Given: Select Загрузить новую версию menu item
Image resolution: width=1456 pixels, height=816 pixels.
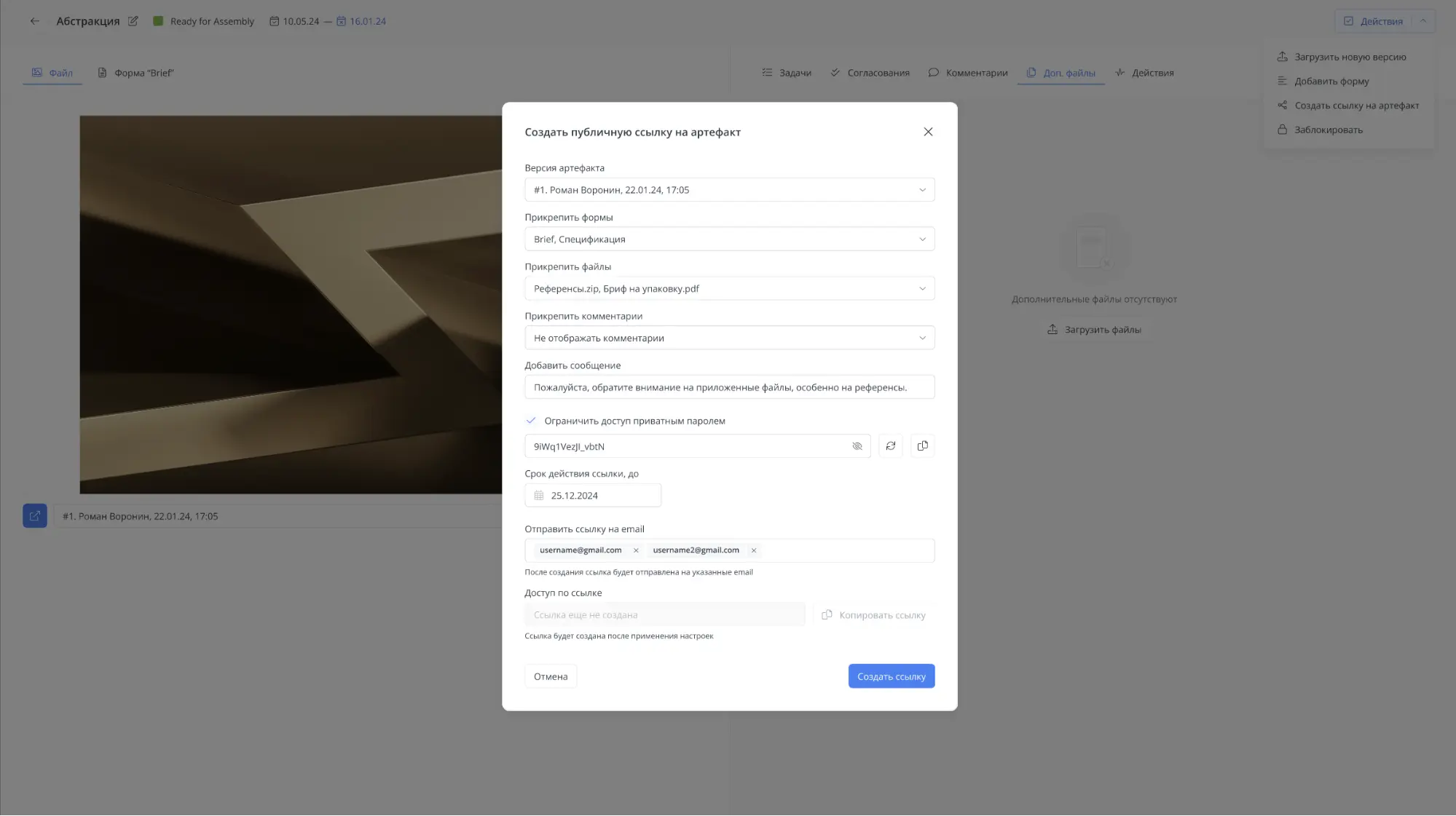Looking at the screenshot, I should (1342, 57).
